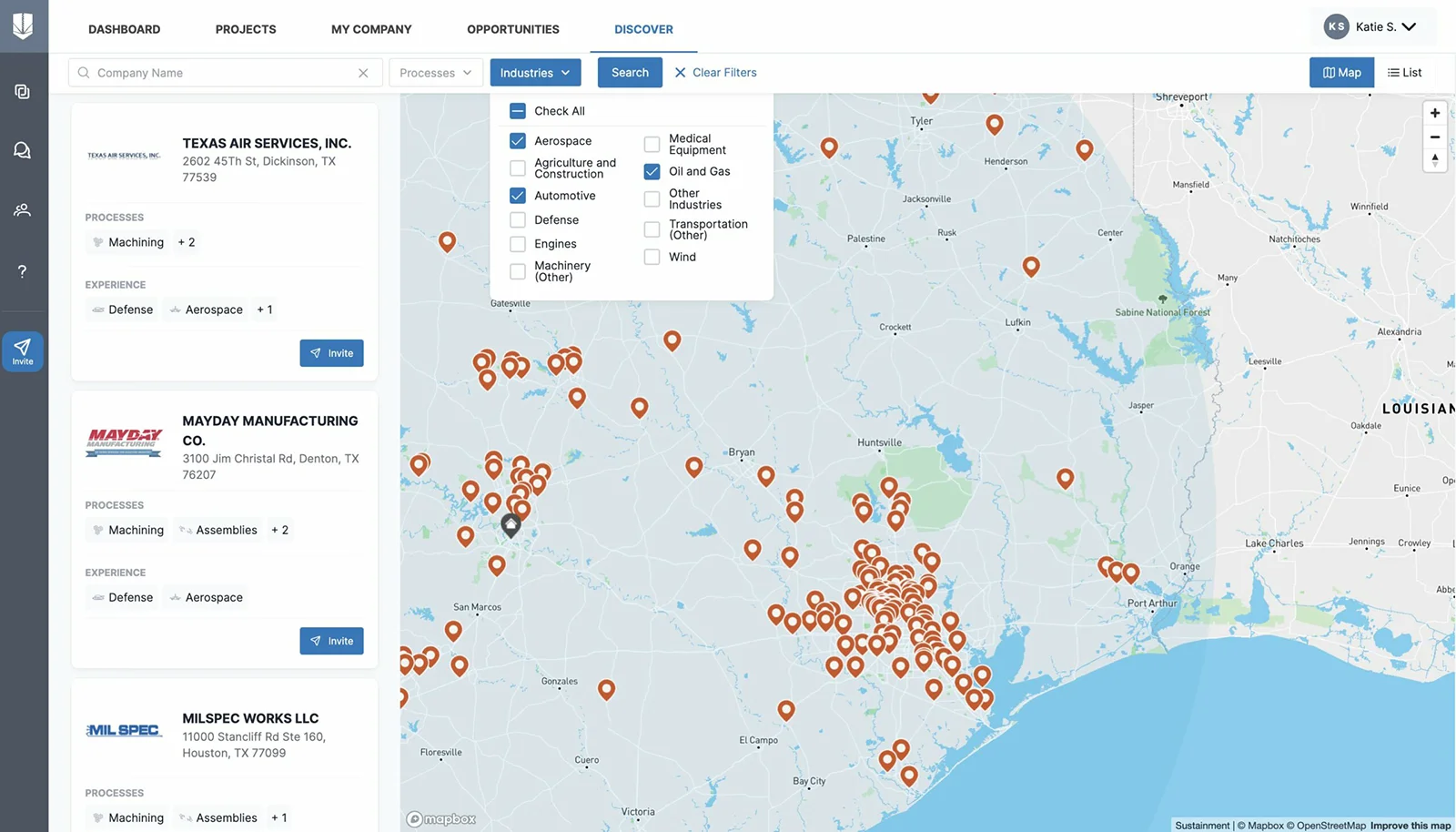The width and height of the screenshot is (1456, 832).
Task: Reset map bearing compass button
Action: pyautogui.click(x=1435, y=160)
